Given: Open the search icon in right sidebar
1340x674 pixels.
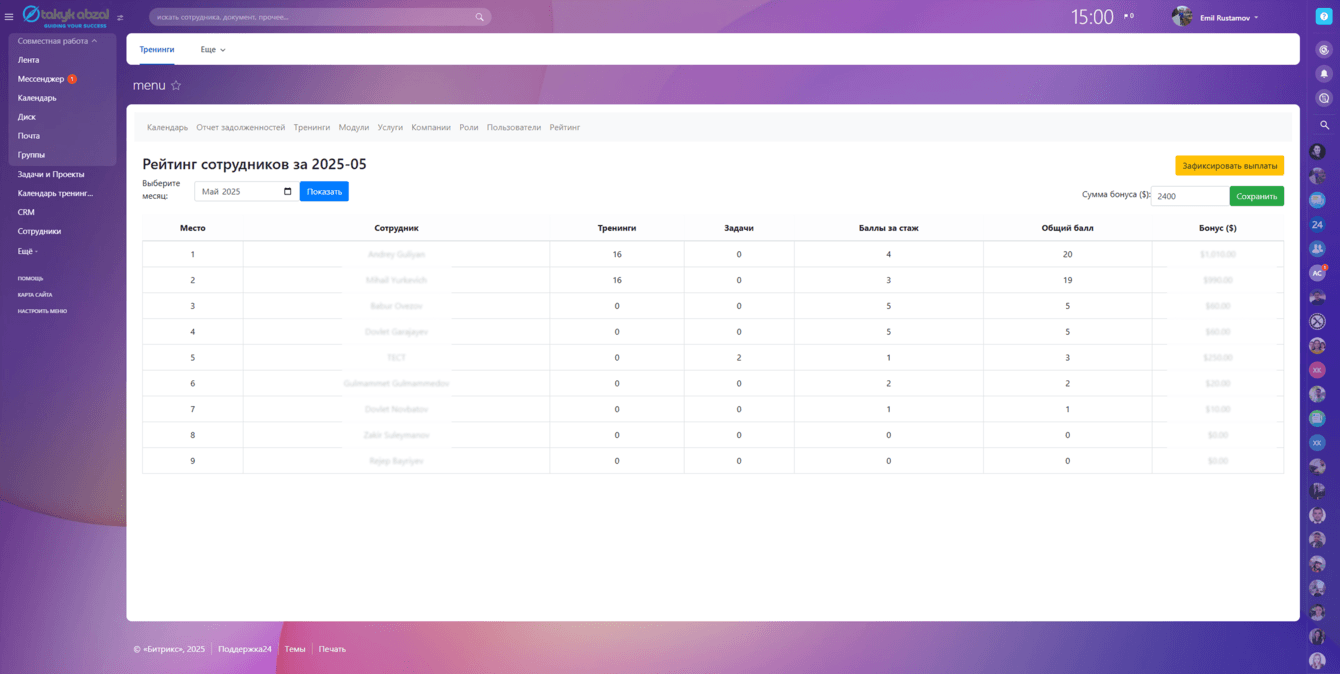Looking at the screenshot, I should pyautogui.click(x=1324, y=125).
